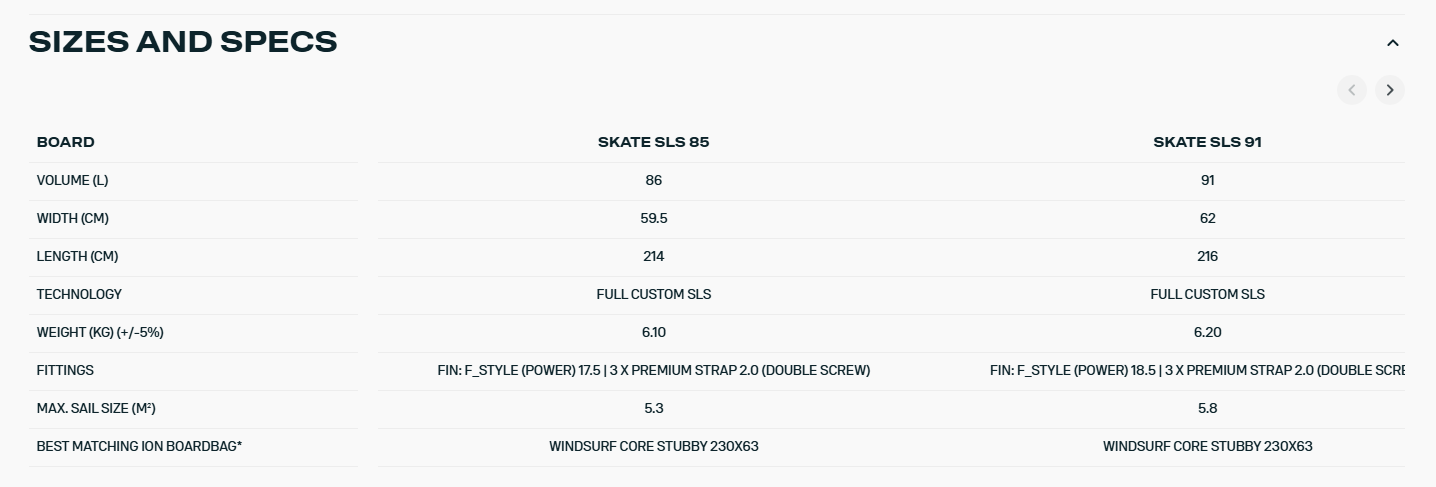Screen dimensions: 1436x487
Task: Select the Skate SLS 85 column header
Action: [x=653, y=142]
